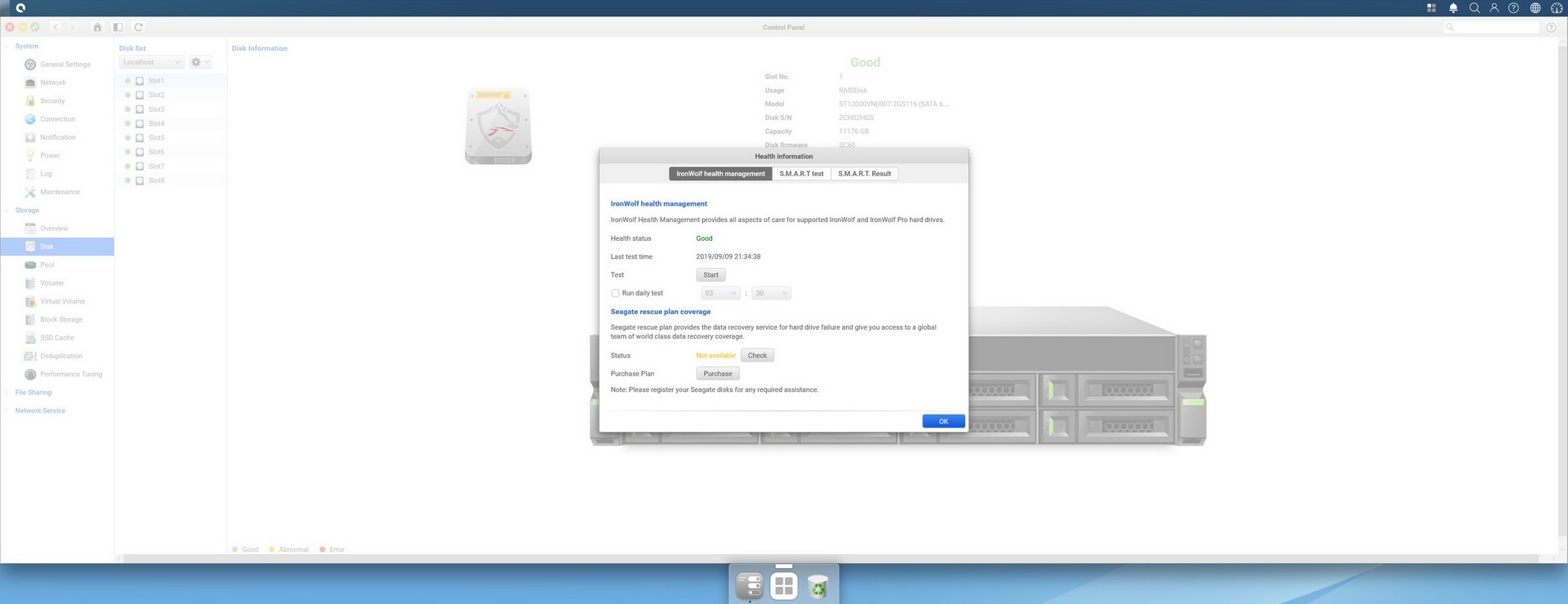
Task: Open the language globe icon in top bar
Action: point(1535,8)
